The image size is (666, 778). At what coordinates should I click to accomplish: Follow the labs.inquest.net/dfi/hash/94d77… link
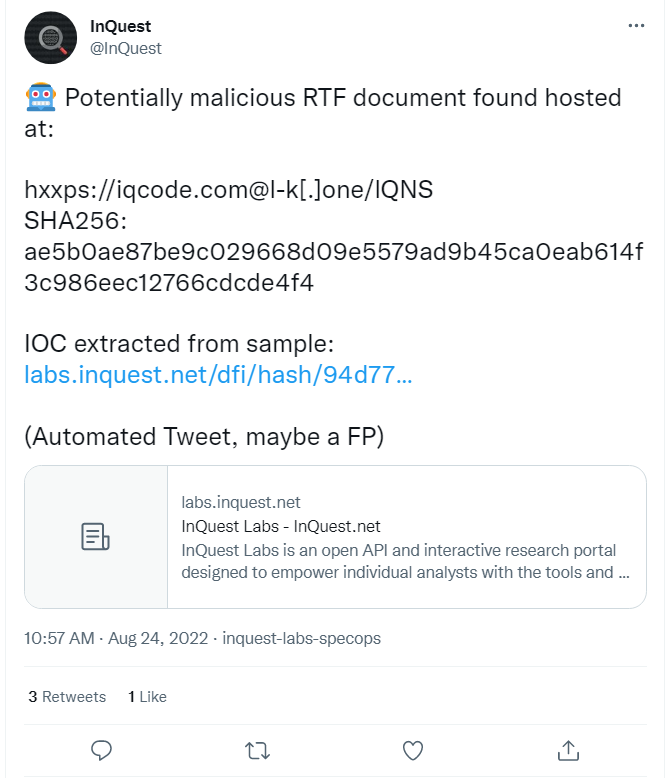click(218, 375)
